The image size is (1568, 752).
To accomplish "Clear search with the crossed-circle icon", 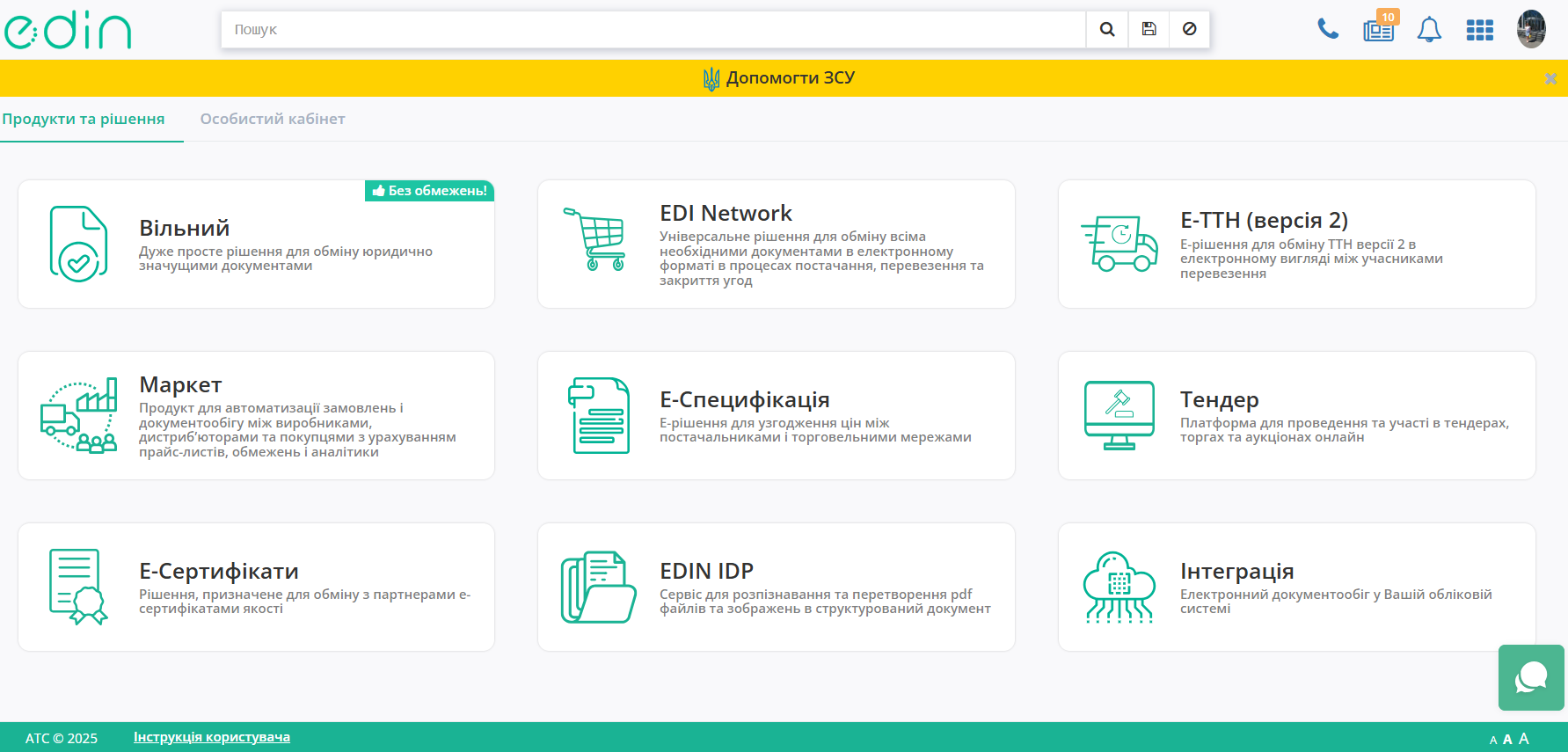I will click(x=1189, y=29).
